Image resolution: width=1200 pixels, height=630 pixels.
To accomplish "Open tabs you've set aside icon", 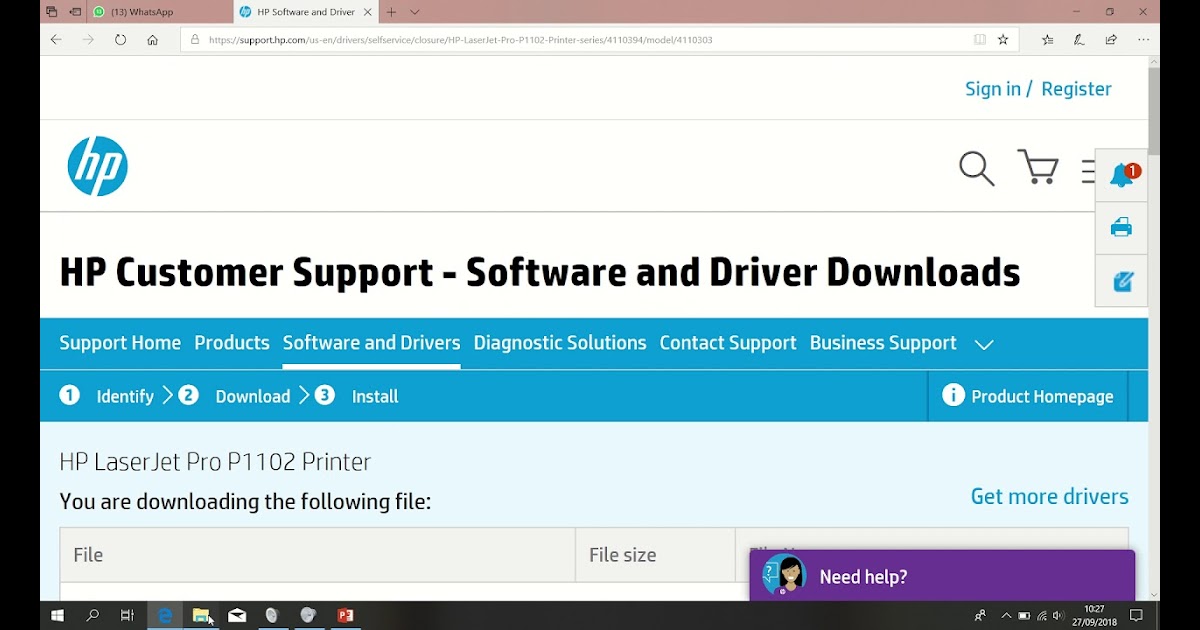I will [x=51, y=12].
